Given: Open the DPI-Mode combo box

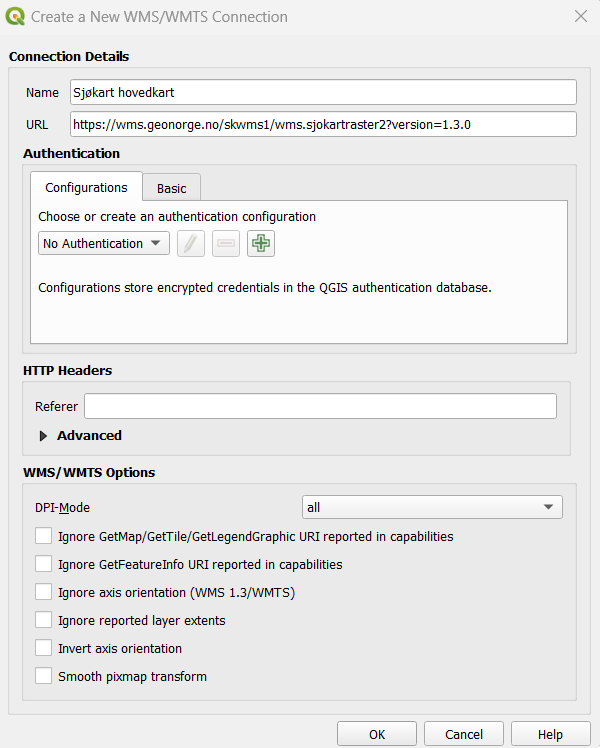Looking at the screenshot, I should point(432,507).
